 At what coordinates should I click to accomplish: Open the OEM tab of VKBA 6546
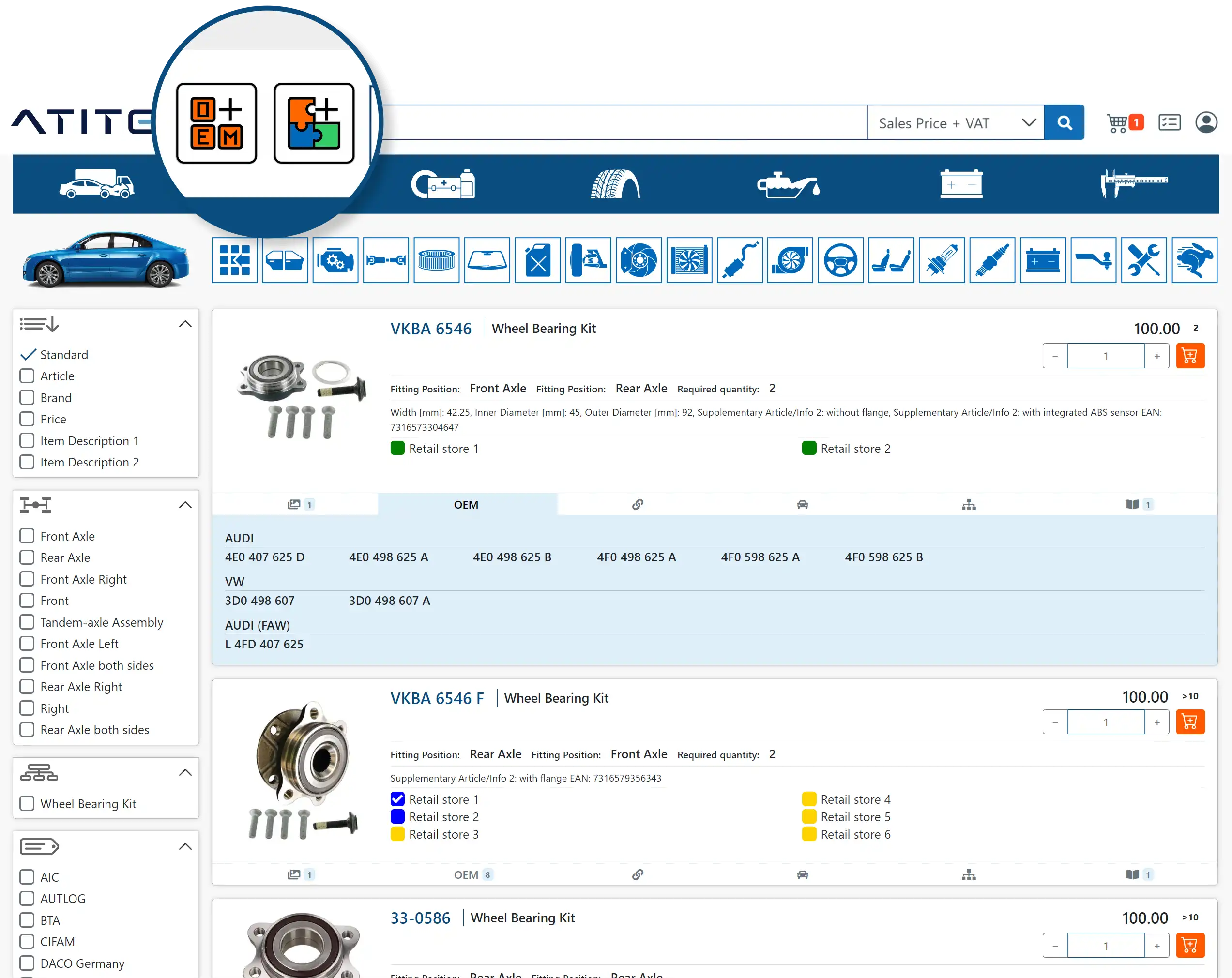[467, 505]
